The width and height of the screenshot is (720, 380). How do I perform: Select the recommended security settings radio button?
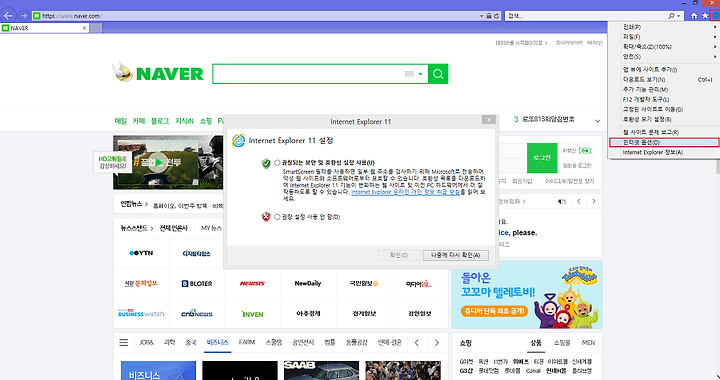click(277, 162)
